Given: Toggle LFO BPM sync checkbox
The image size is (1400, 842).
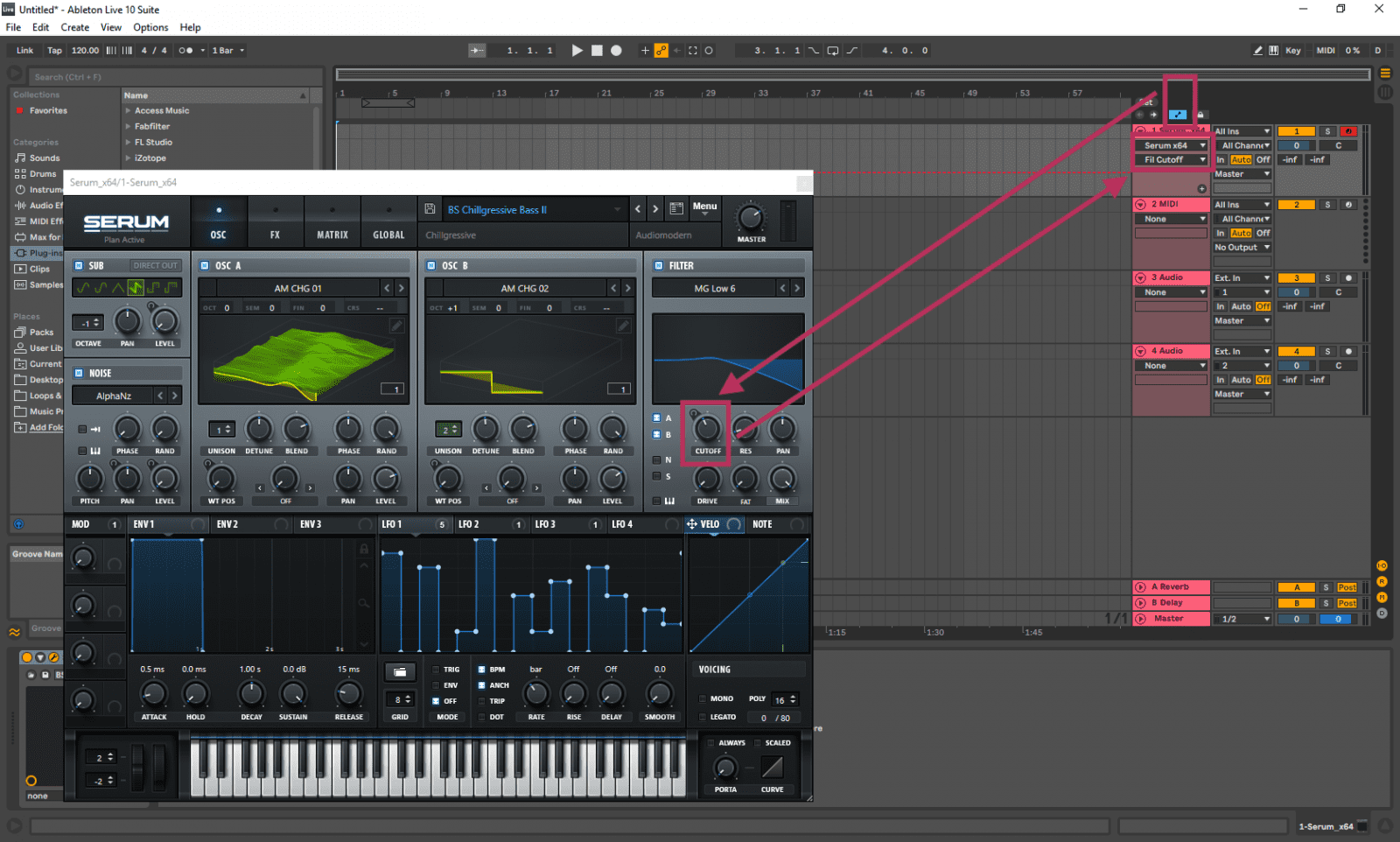Looking at the screenshot, I should [481, 670].
